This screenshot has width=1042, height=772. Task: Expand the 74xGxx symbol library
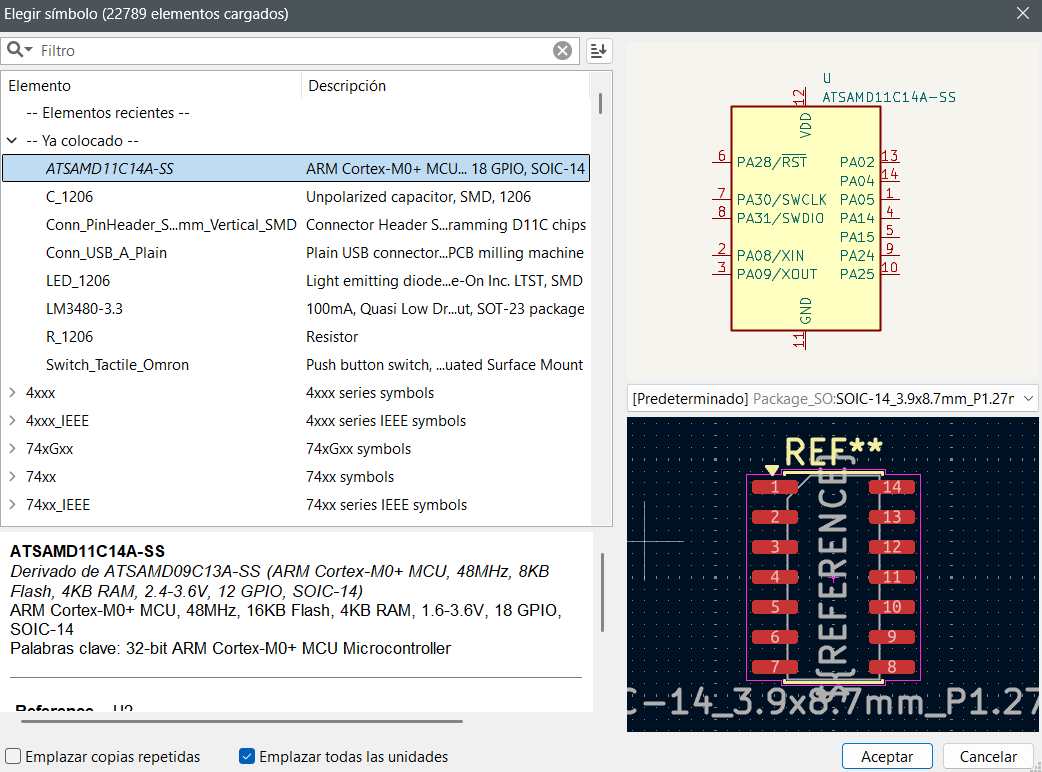[x=12, y=449]
